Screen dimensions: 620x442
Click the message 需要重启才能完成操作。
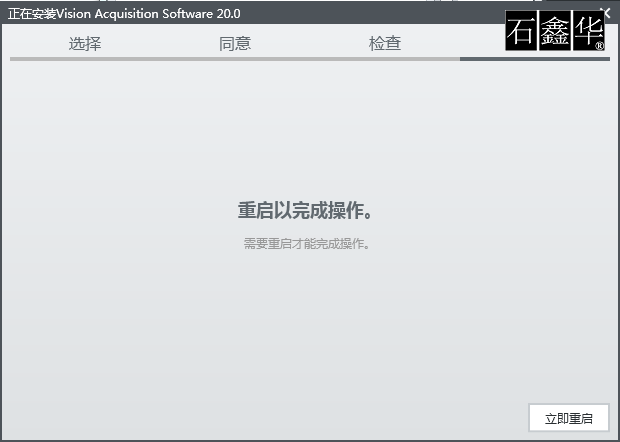coord(306,244)
